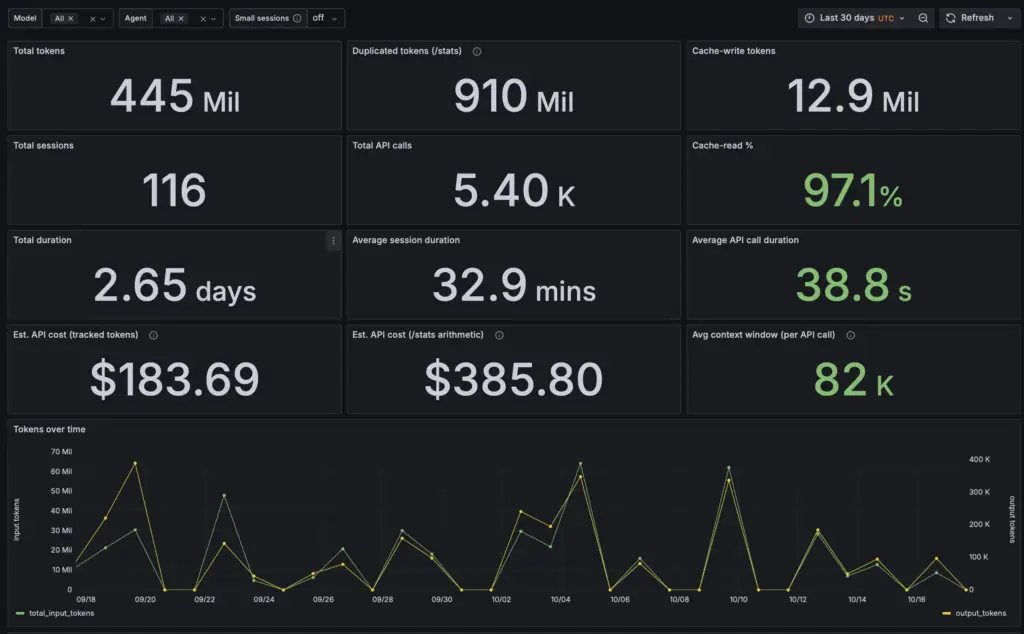Show the Small sessions info tooltip icon
This screenshot has height=634, width=1024.
[x=297, y=18]
